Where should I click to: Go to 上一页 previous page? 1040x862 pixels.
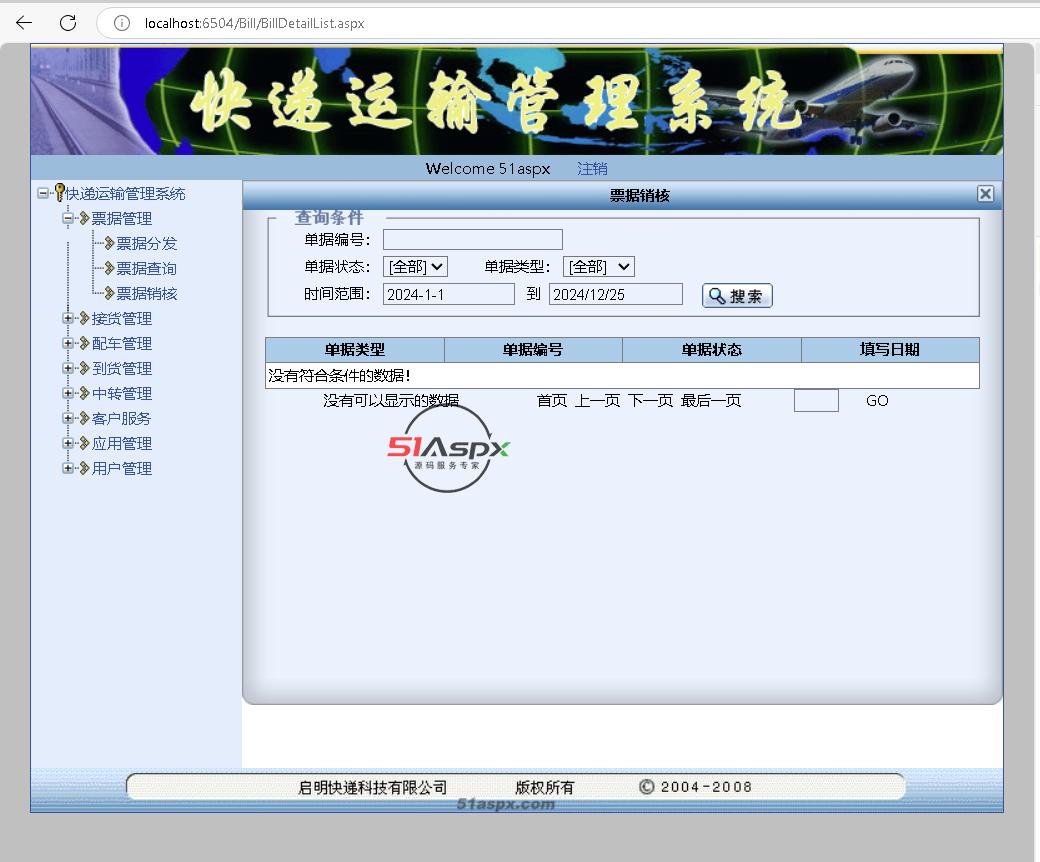coord(597,400)
